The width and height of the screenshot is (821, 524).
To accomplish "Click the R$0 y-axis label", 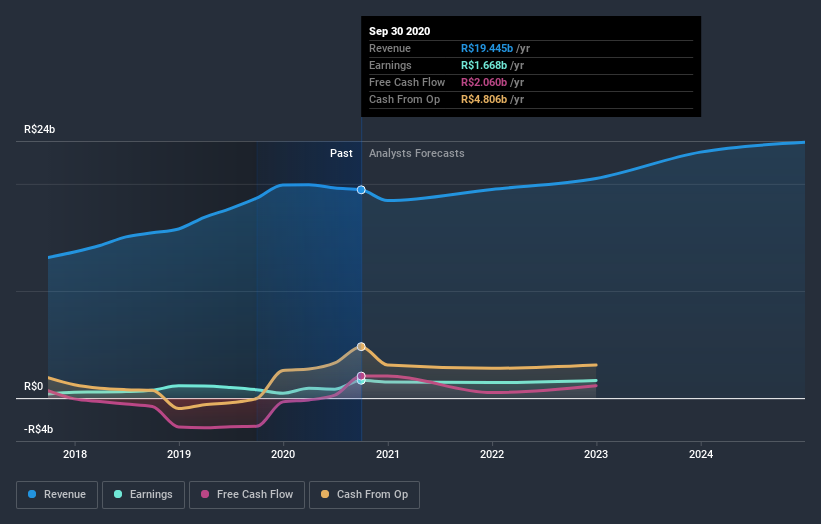I will [34, 386].
